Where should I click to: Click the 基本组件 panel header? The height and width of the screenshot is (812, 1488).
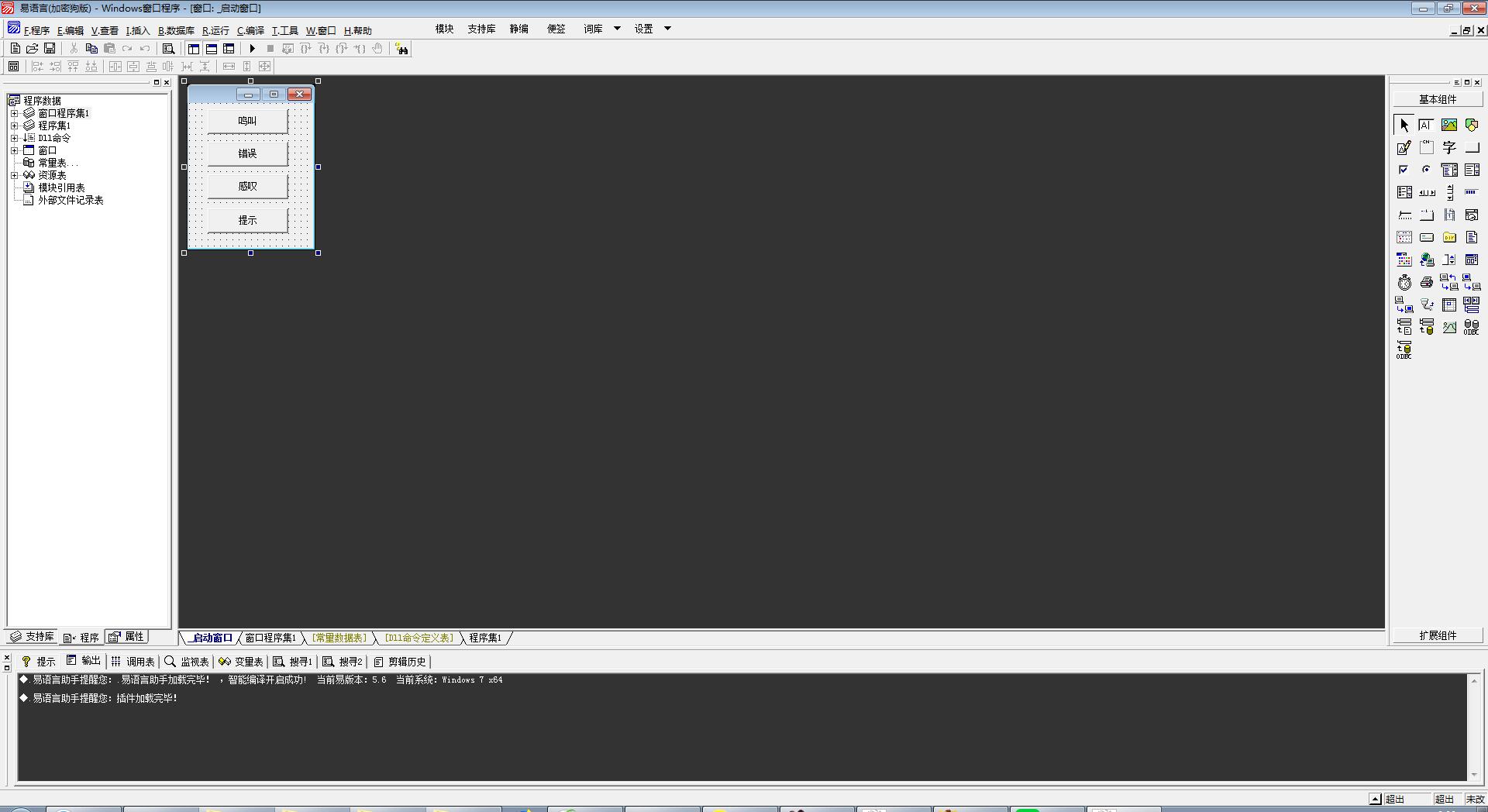click(1438, 99)
